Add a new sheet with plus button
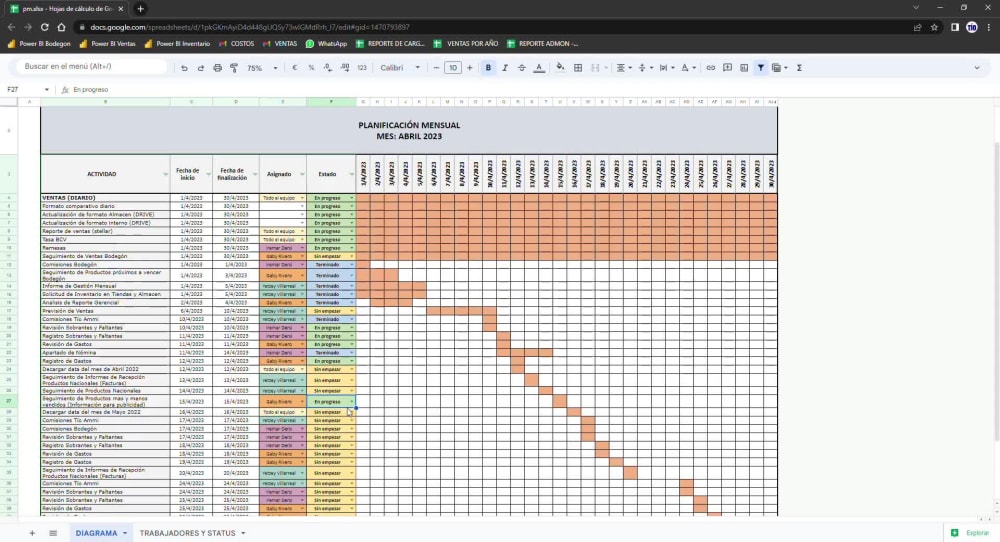Image resolution: width=1000 pixels, height=542 pixels. coord(32,533)
